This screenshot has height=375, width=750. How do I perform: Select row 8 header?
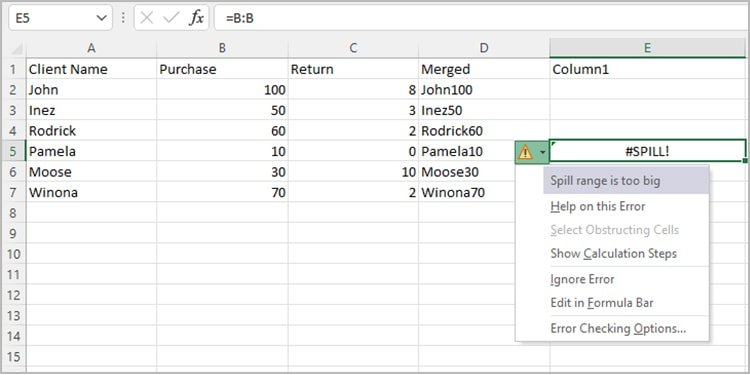click(13, 213)
